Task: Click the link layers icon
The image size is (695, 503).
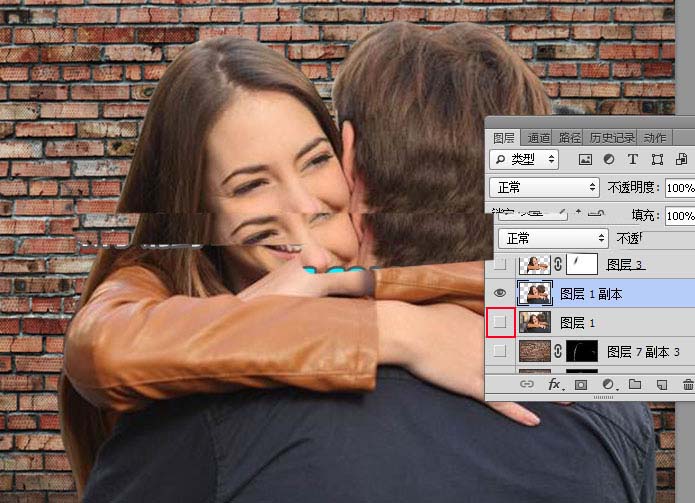Action: pyautogui.click(x=527, y=384)
